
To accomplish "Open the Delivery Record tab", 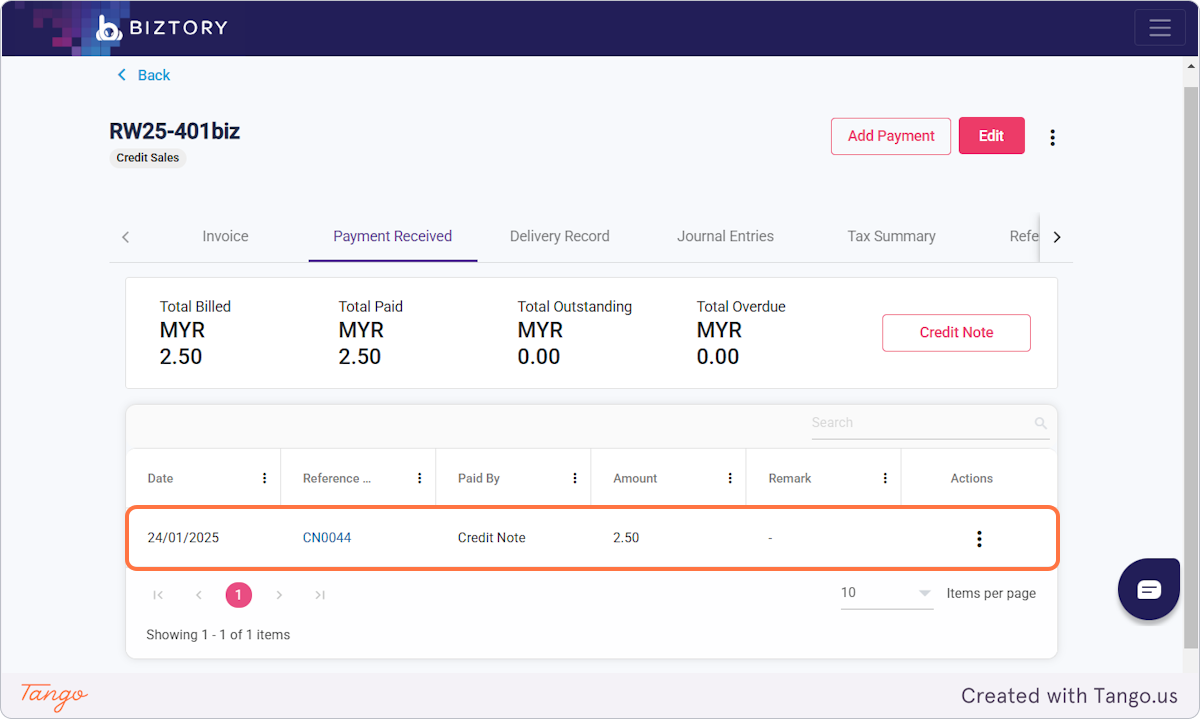I will coord(560,236).
